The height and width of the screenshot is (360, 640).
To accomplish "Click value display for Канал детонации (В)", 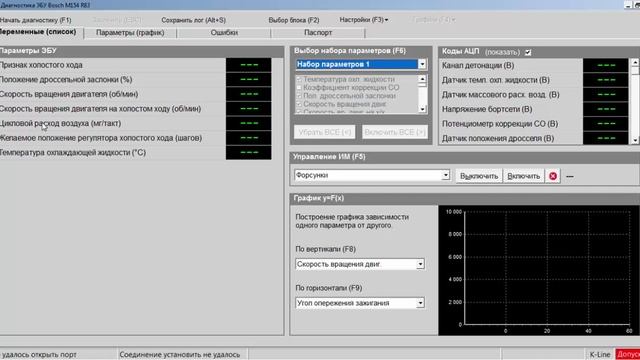I will click(x=606, y=65).
